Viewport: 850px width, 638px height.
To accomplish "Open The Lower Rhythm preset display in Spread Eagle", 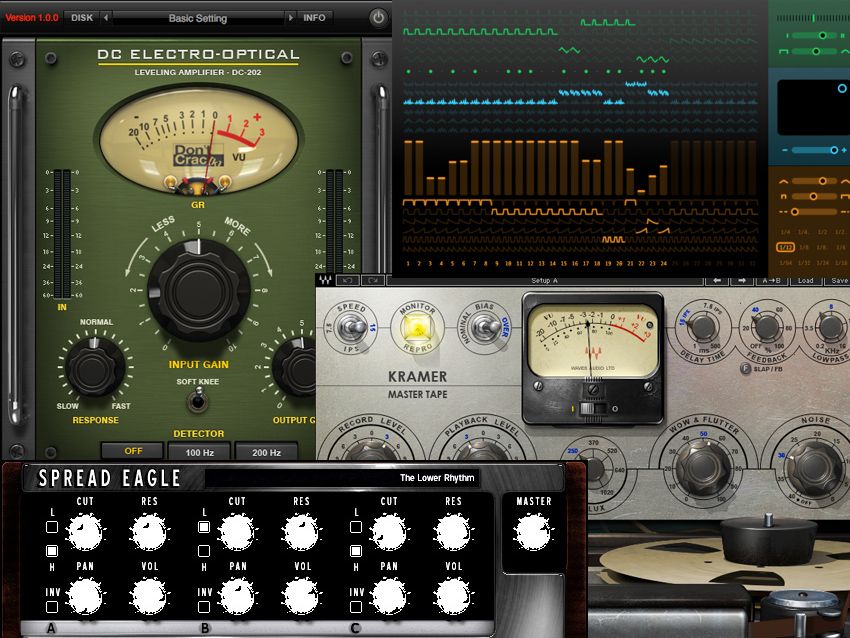I will click(x=343, y=478).
